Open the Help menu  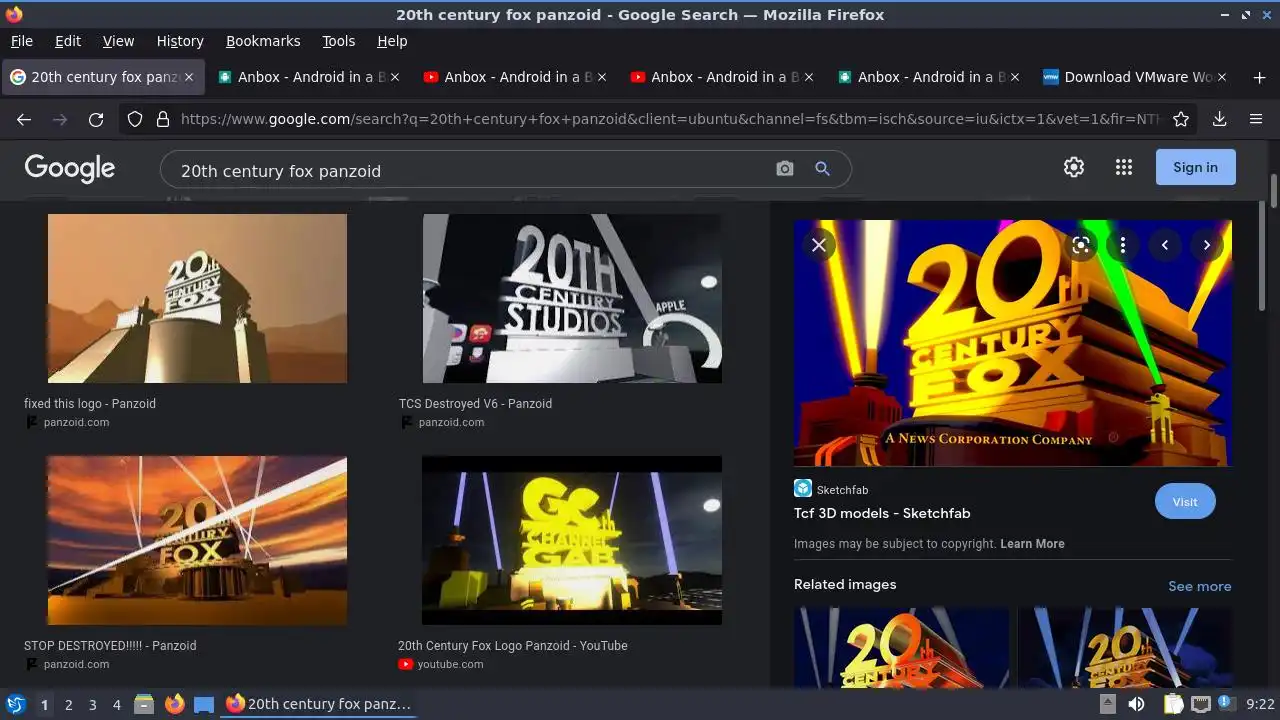[x=392, y=41]
